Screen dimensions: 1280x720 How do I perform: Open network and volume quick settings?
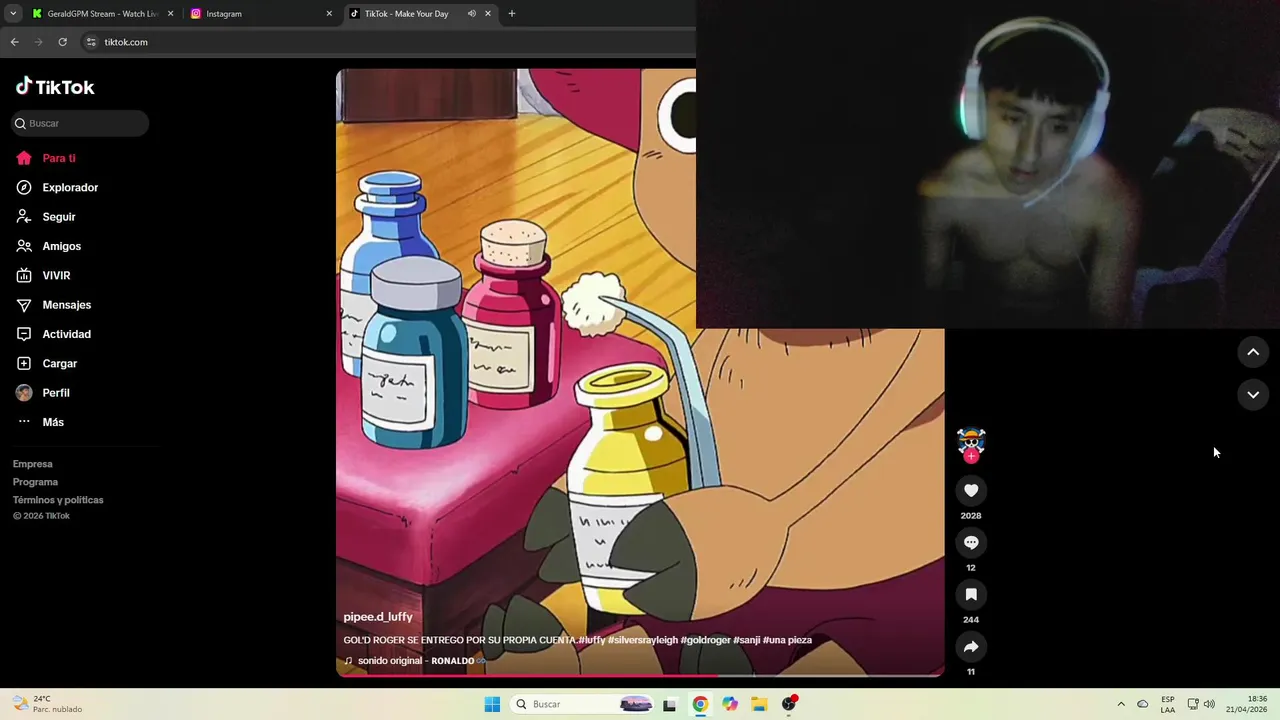[x=1201, y=704]
